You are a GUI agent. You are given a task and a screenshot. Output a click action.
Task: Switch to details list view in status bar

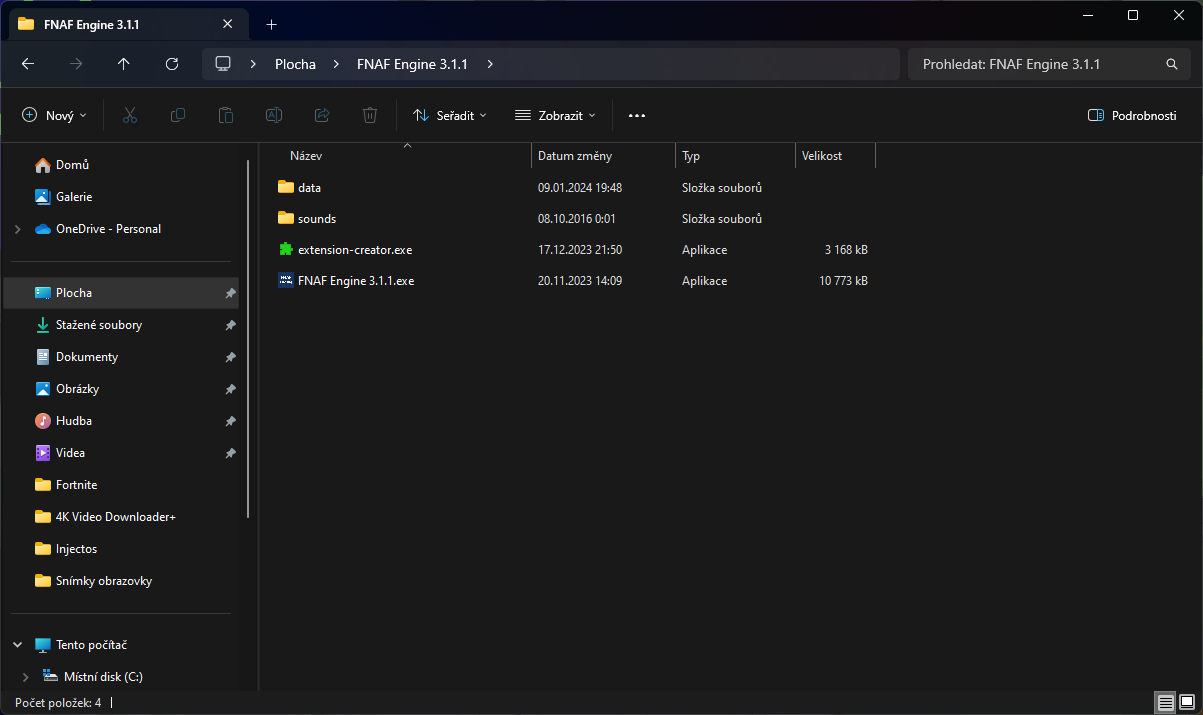point(1164,702)
